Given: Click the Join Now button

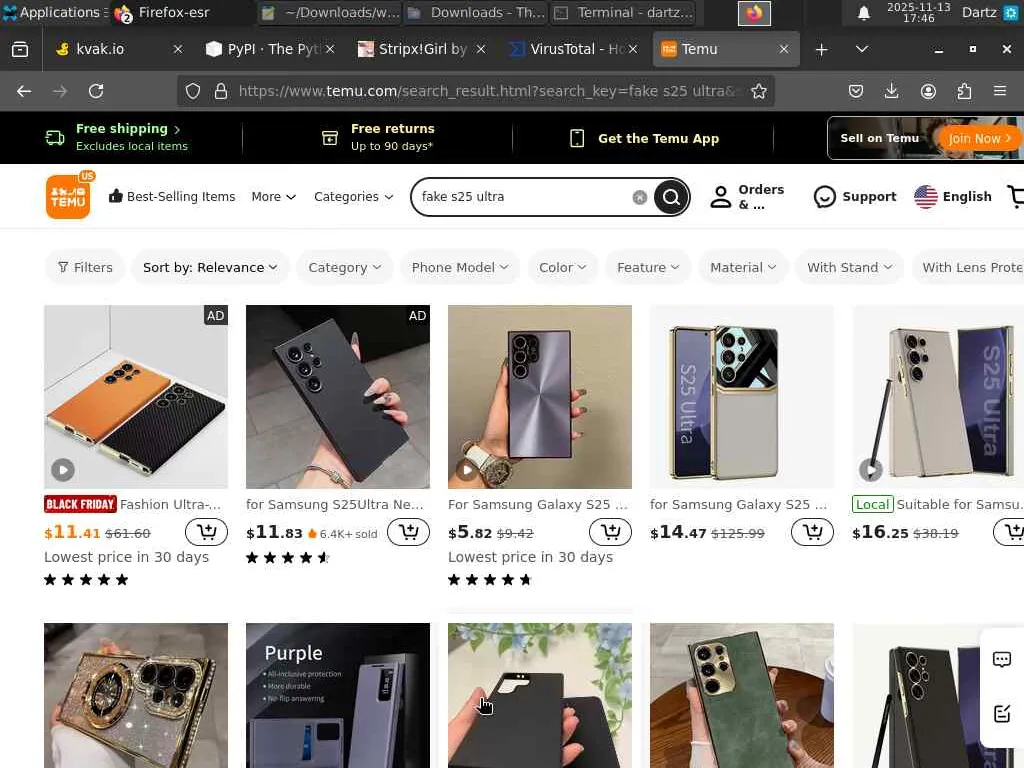Looking at the screenshot, I should coord(978,138).
